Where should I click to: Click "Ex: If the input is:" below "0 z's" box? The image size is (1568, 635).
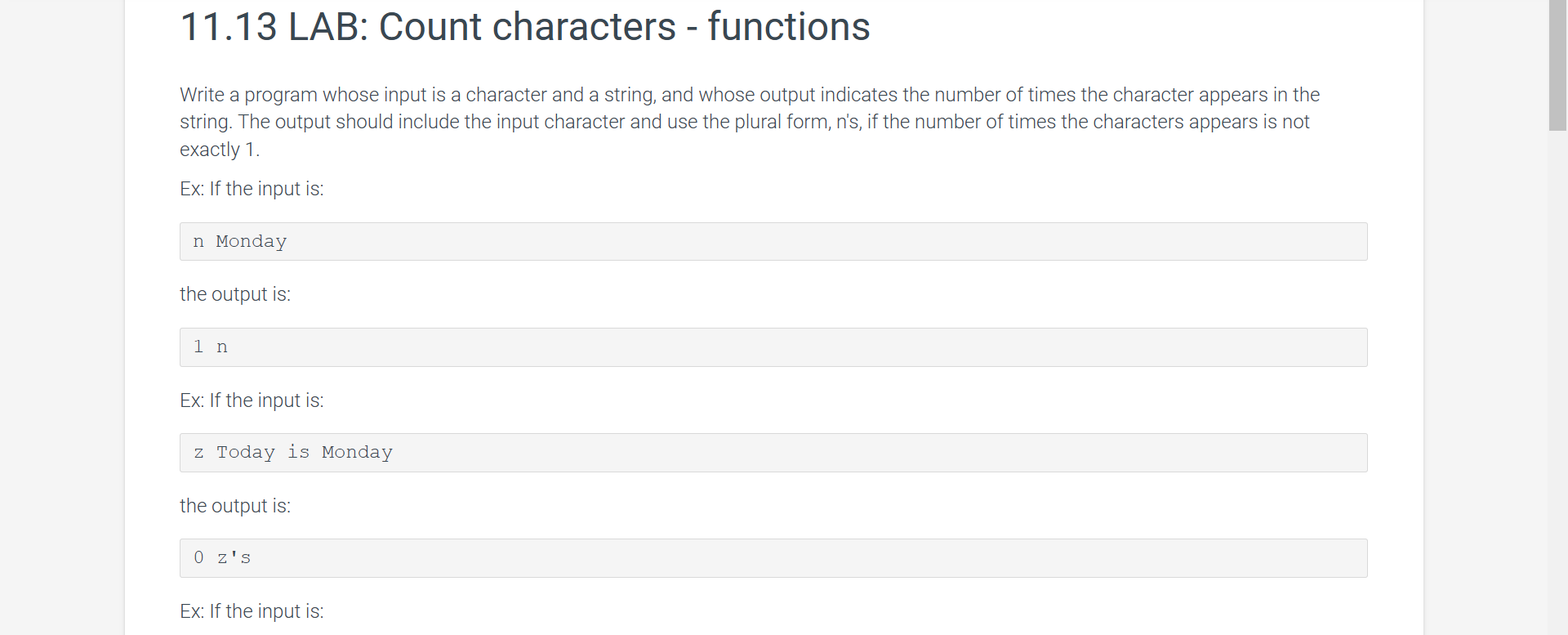pos(252,611)
